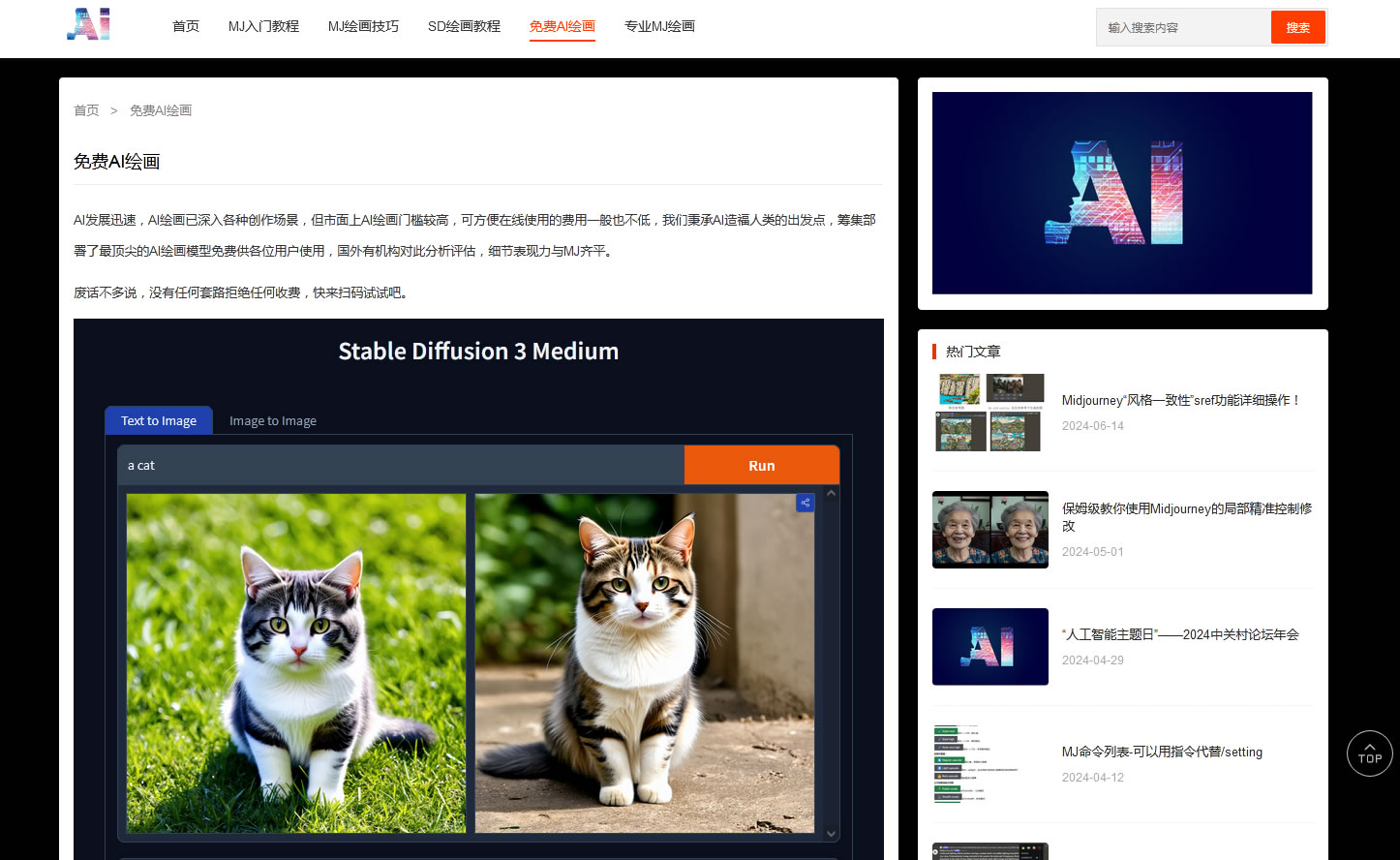
Task: Click 免费AI绘画 breadcrumb link
Action: [x=161, y=110]
